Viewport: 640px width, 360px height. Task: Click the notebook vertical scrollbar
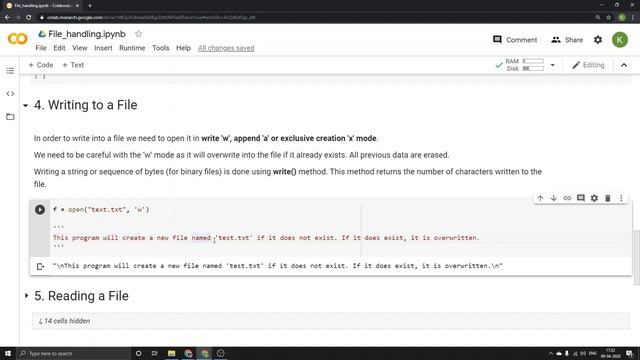(x=636, y=257)
